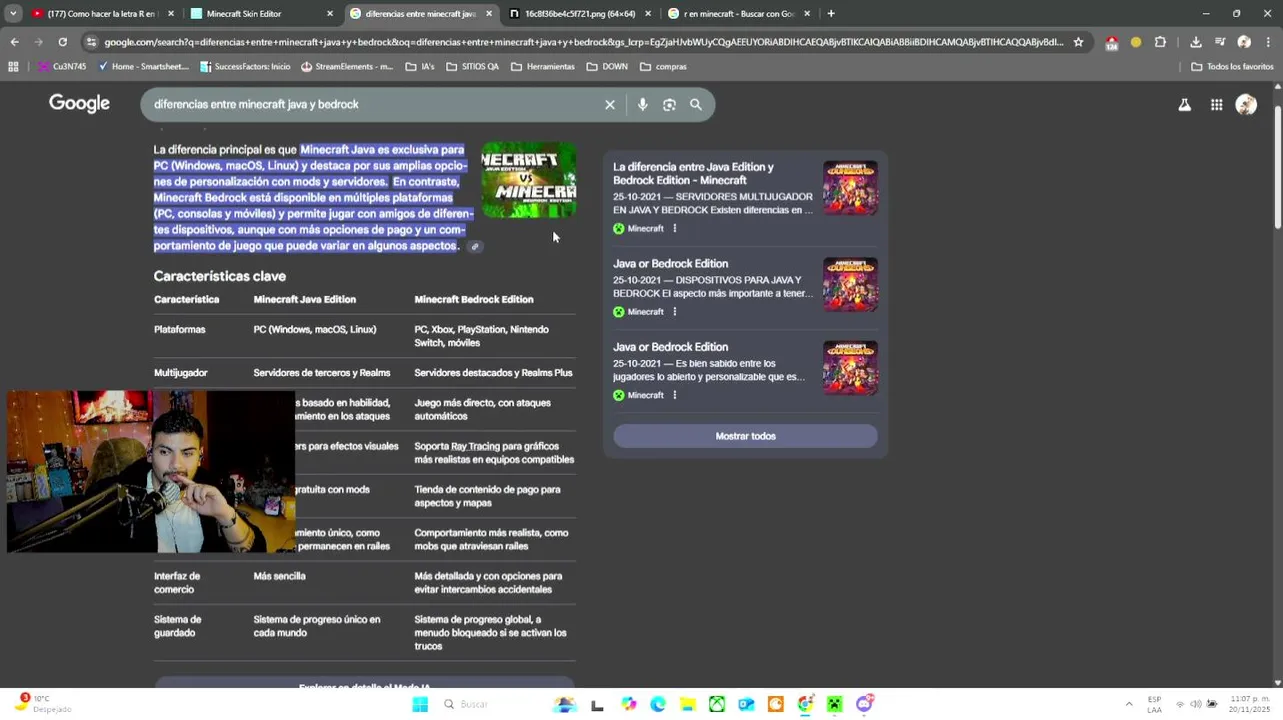Open the Herramientas bookmark folder

[543, 67]
